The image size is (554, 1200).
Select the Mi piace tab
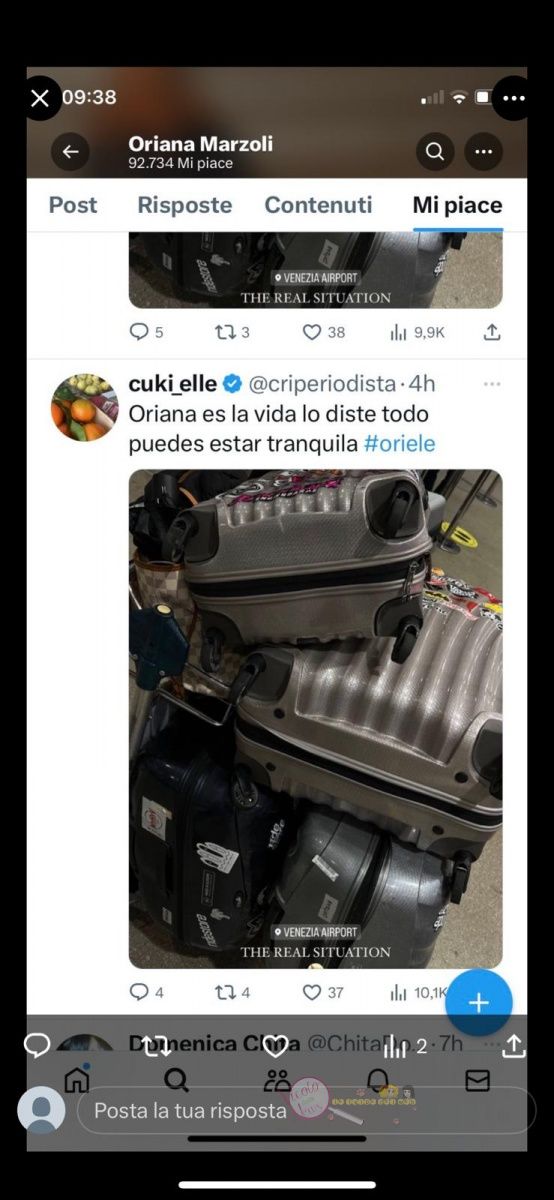(457, 205)
